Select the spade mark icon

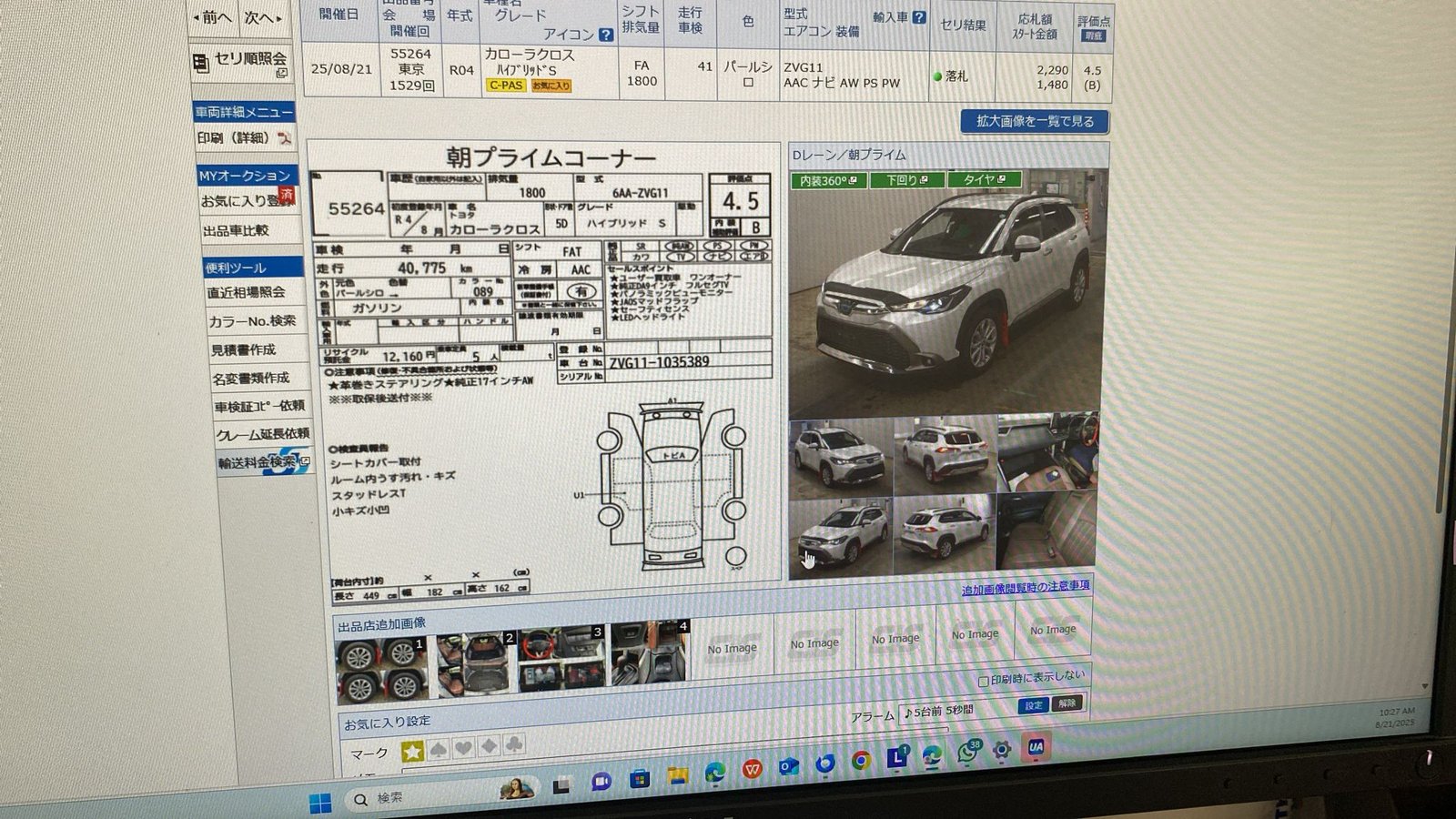pos(438,750)
